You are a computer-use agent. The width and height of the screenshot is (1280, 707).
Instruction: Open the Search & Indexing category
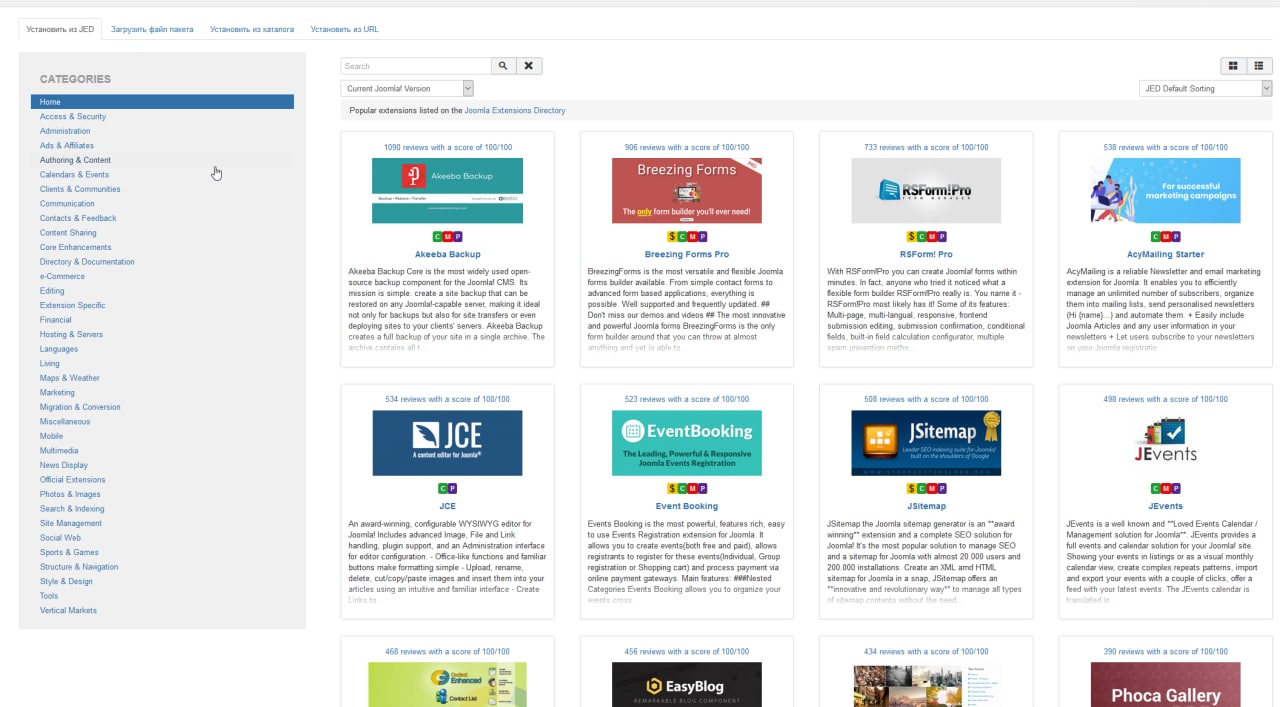pyautogui.click(x=72, y=509)
